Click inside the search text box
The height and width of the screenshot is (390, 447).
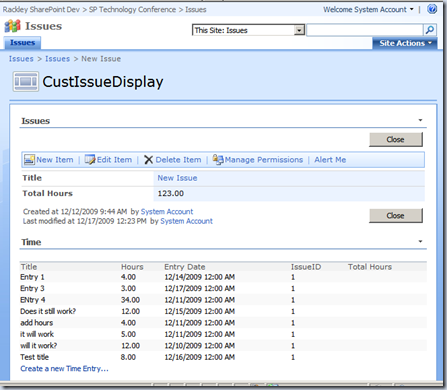coord(365,30)
